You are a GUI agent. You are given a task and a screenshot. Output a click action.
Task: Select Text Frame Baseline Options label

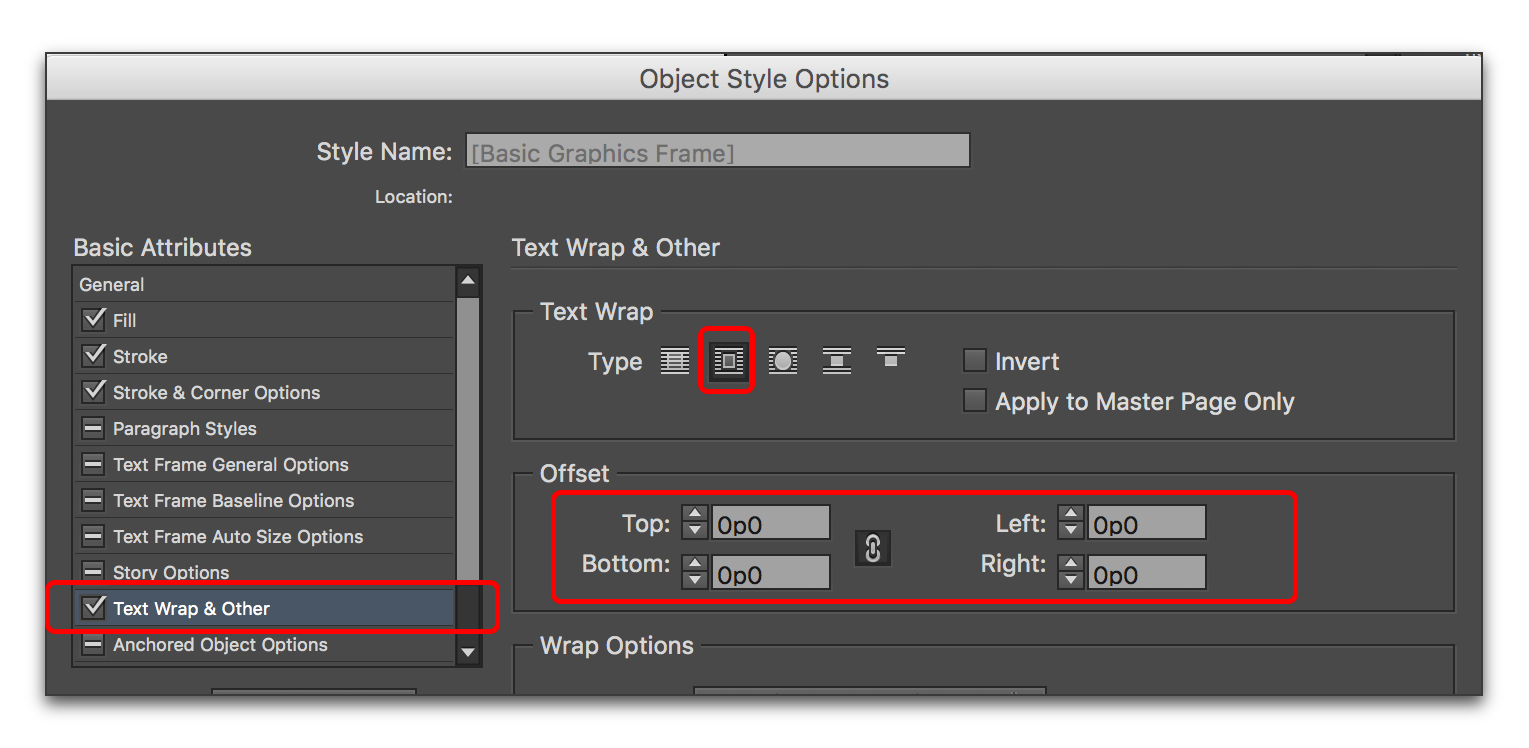pyautogui.click(x=233, y=501)
